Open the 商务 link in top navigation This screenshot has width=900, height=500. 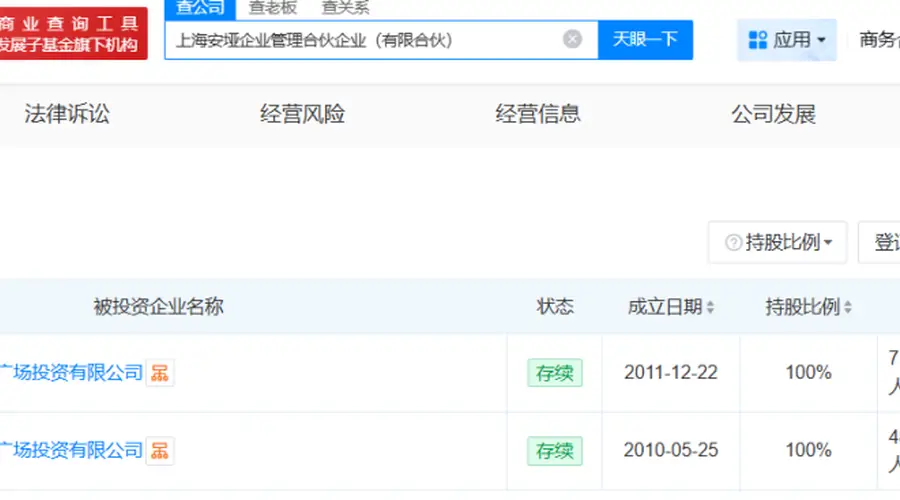(879, 40)
